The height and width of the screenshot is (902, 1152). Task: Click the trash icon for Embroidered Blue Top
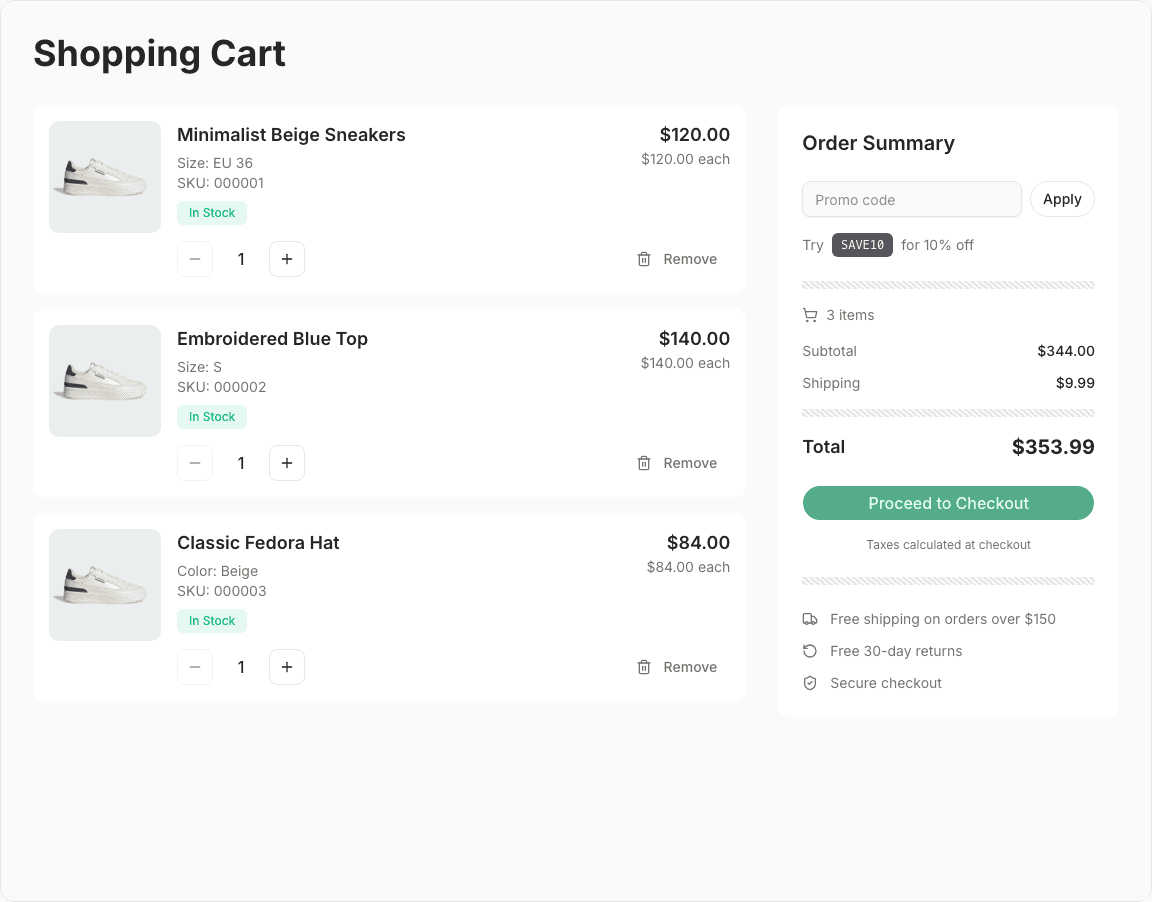click(644, 463)
